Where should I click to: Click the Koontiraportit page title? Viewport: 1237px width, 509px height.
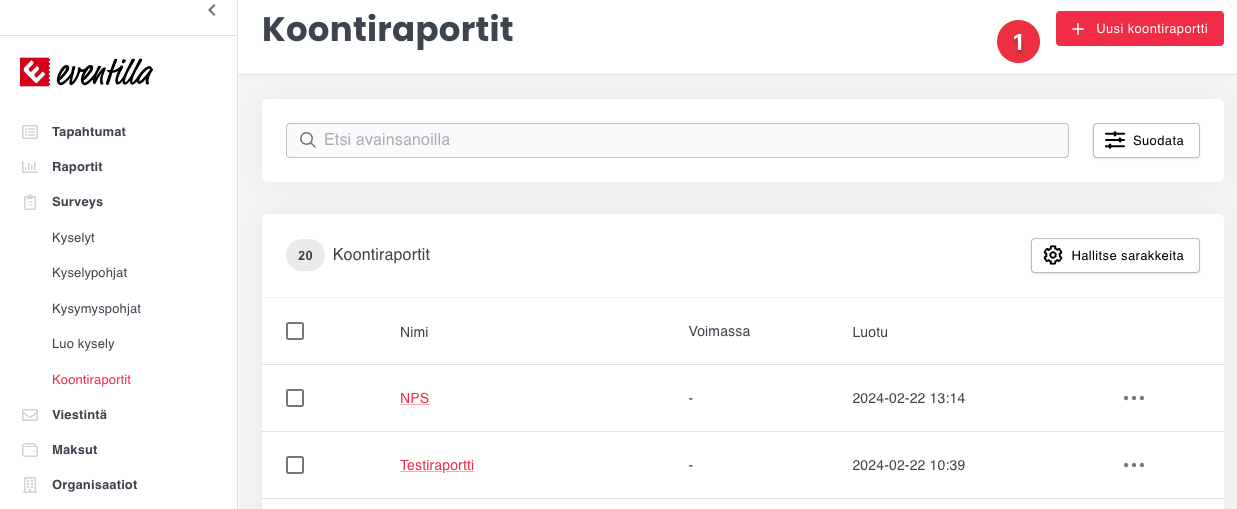(388, 30)
